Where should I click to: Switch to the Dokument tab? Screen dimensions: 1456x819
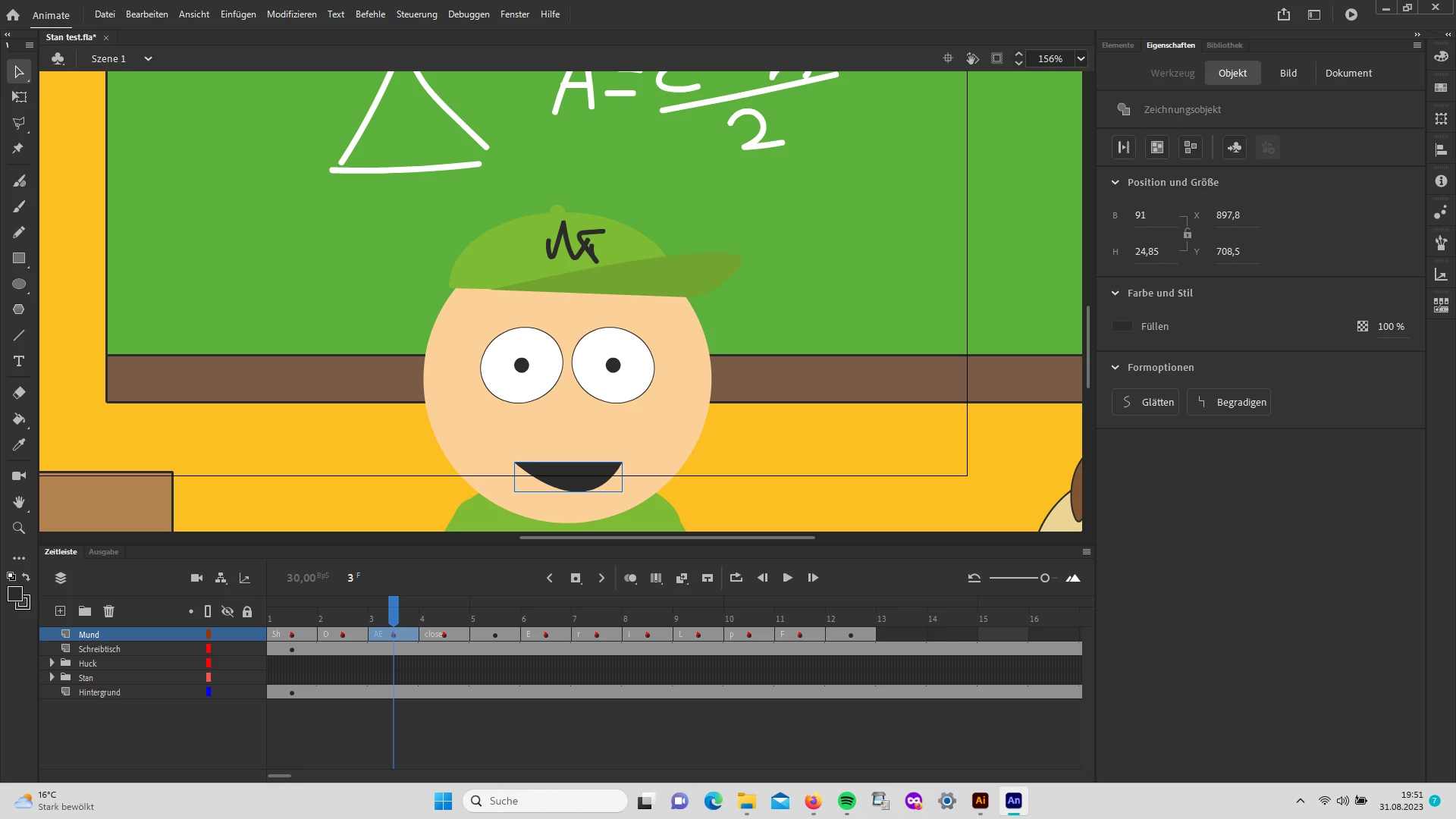coord(1348,73)
